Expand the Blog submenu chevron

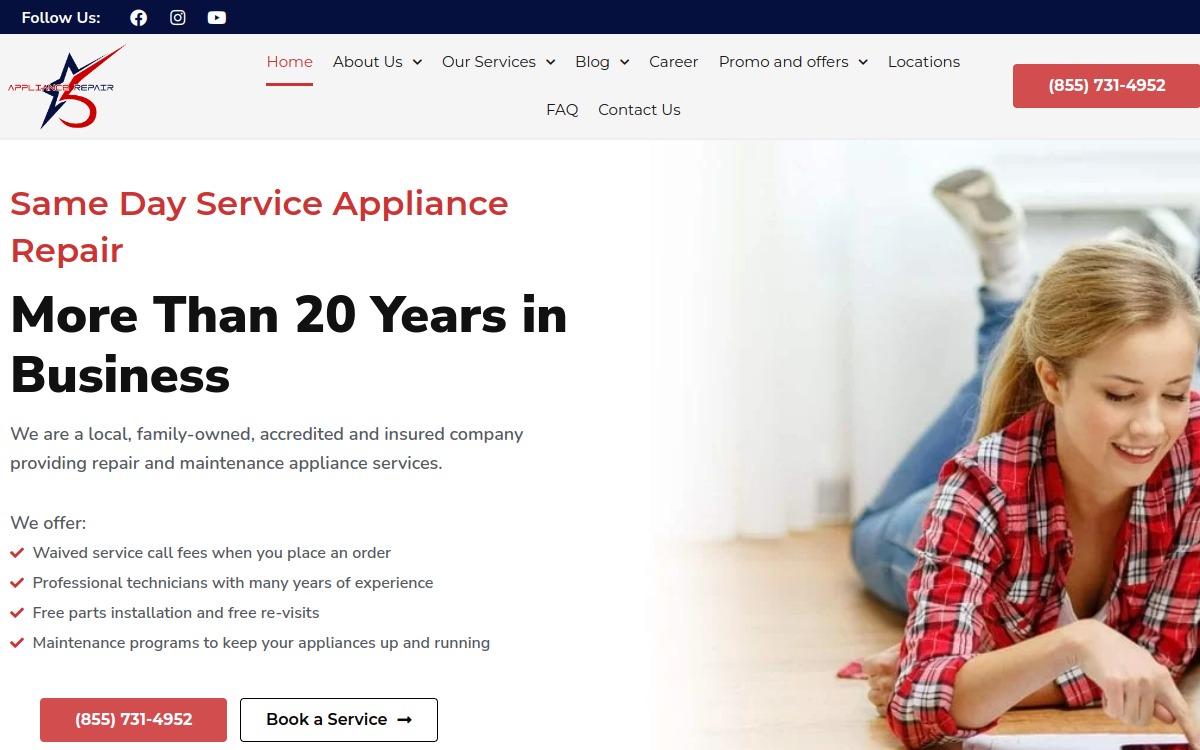(624, 62)
